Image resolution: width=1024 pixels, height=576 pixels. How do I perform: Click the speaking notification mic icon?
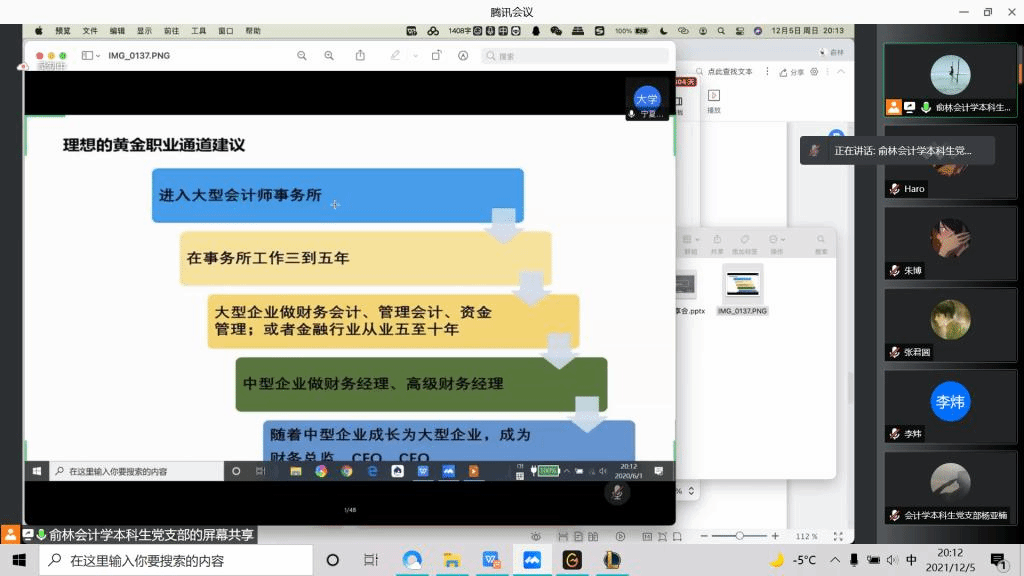click(816, 151)
